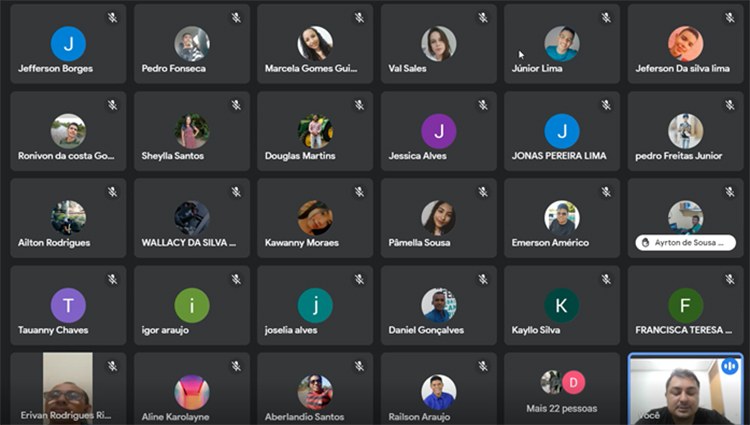The image size is (750, 425).
Task: Select Daniel Gonçalves profile picture
Action: click(439, 305)
